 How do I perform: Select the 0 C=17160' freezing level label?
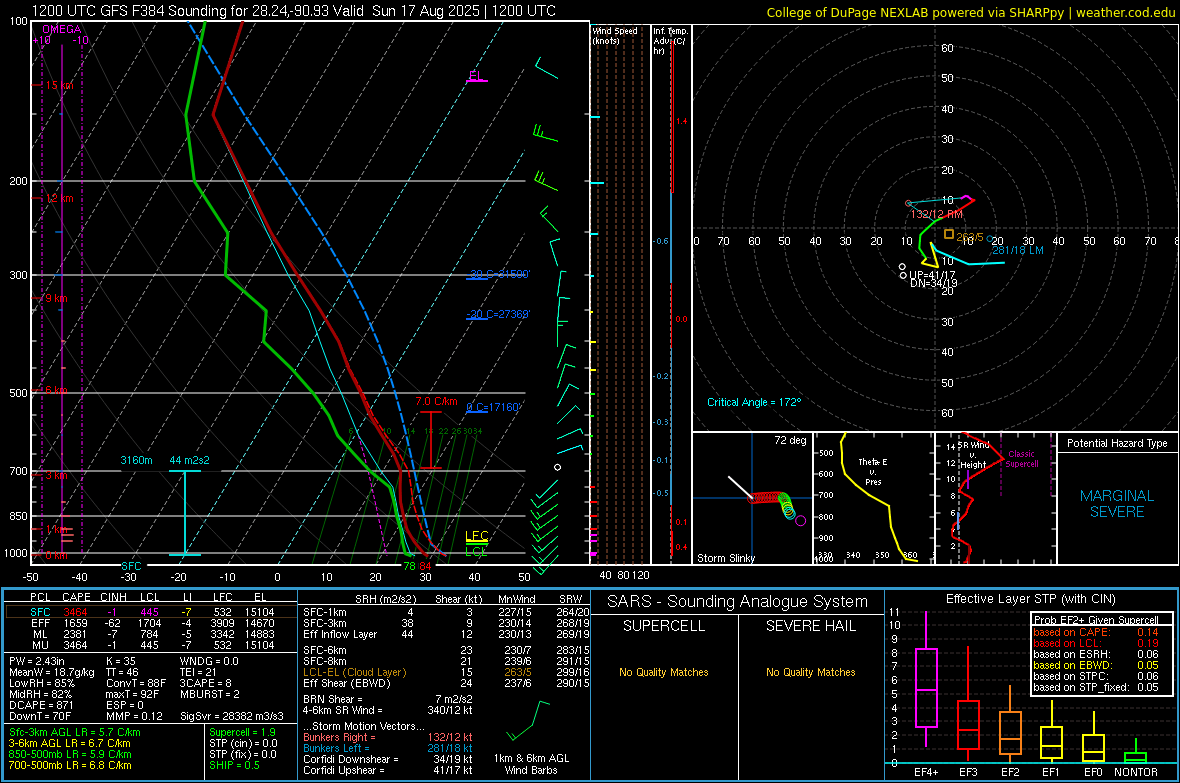(494, 407)
